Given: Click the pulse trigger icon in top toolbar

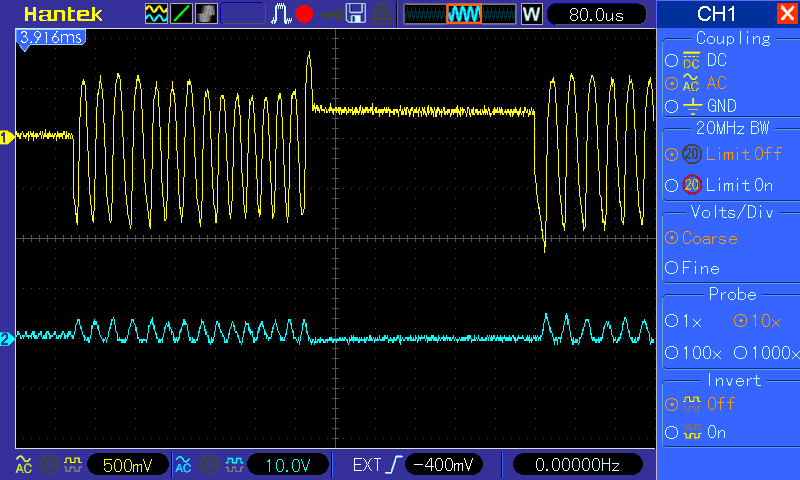Looking at the screenshot, I should coord(280,14).
